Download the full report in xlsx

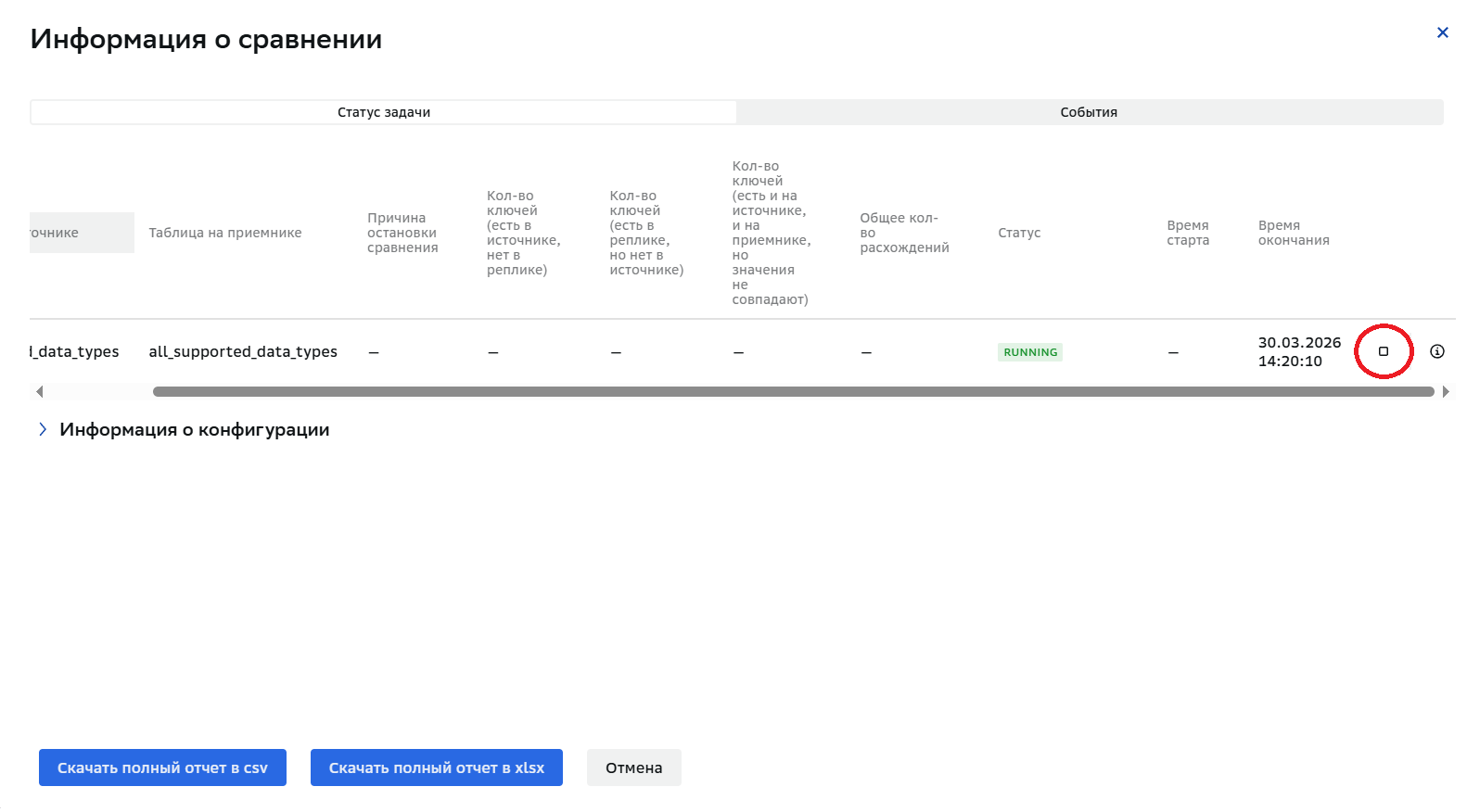437,768
